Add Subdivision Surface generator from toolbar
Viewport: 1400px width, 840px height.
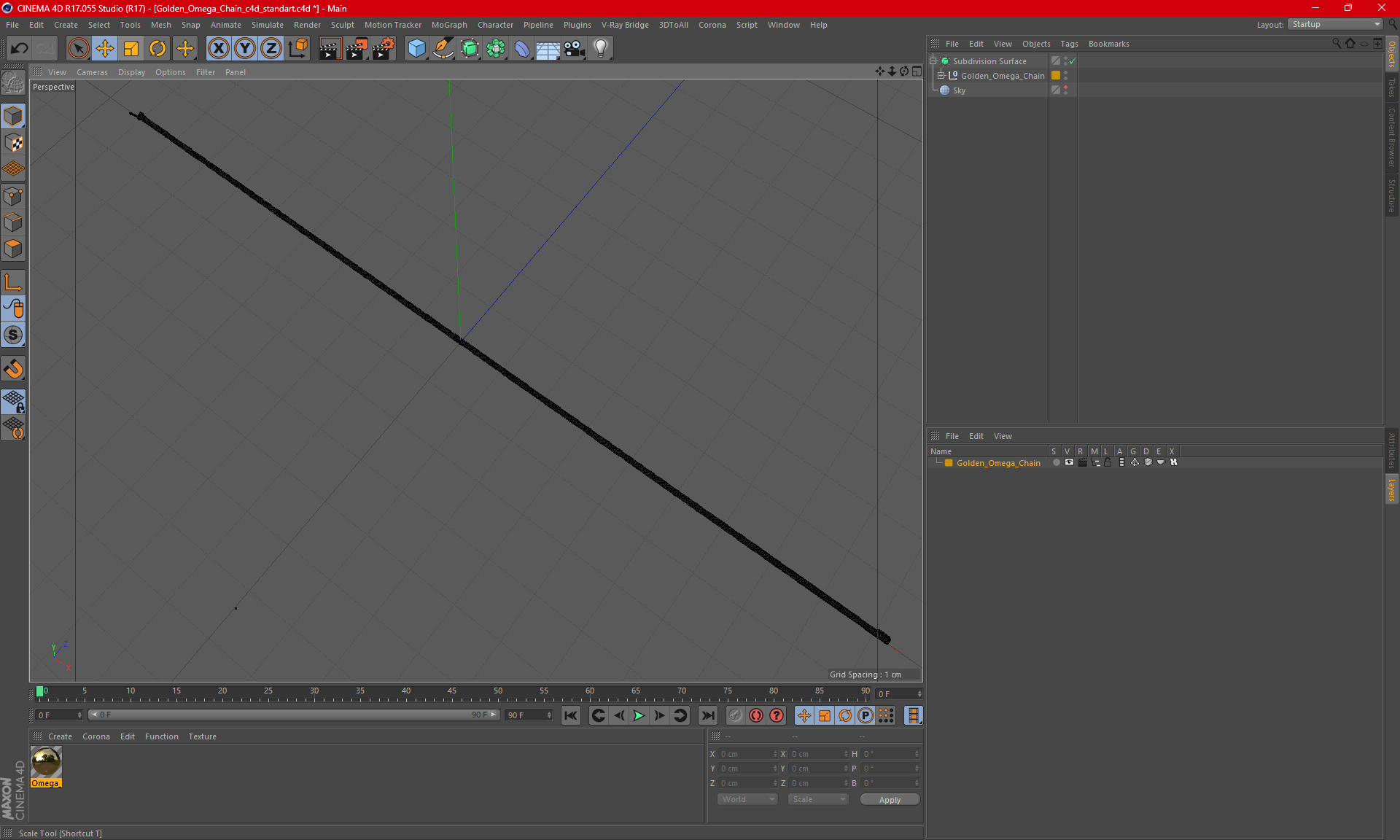click(x=470, y=49)
